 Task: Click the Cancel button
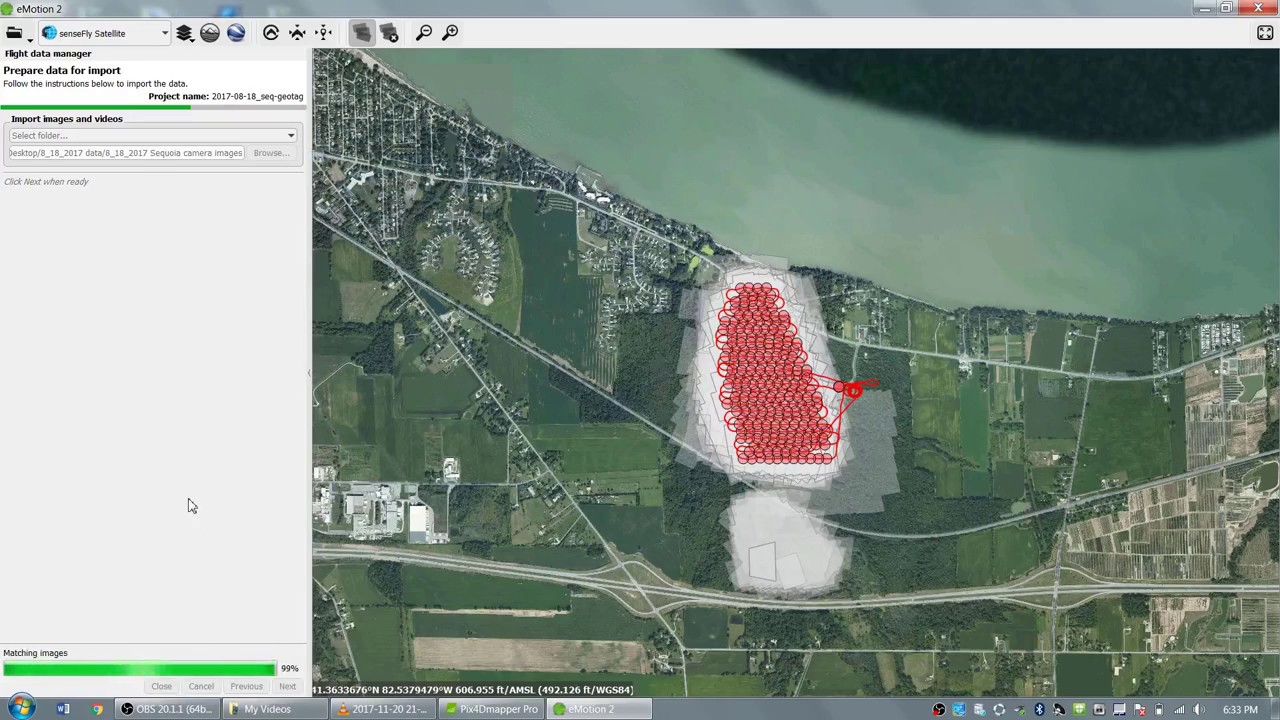[201, 686]
